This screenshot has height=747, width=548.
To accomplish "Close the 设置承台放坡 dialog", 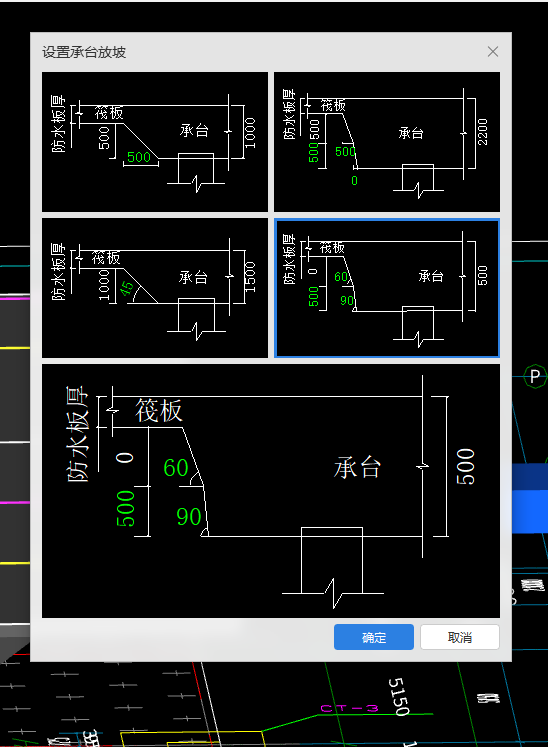I will click(x=493, y=51).
